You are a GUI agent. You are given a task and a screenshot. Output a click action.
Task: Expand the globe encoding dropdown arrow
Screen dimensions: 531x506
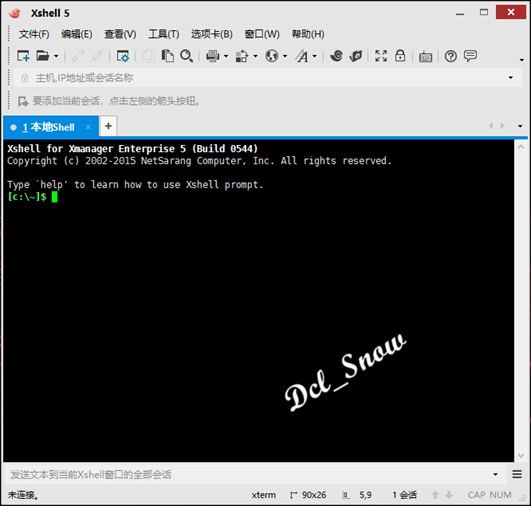click(x=285, y=56)
